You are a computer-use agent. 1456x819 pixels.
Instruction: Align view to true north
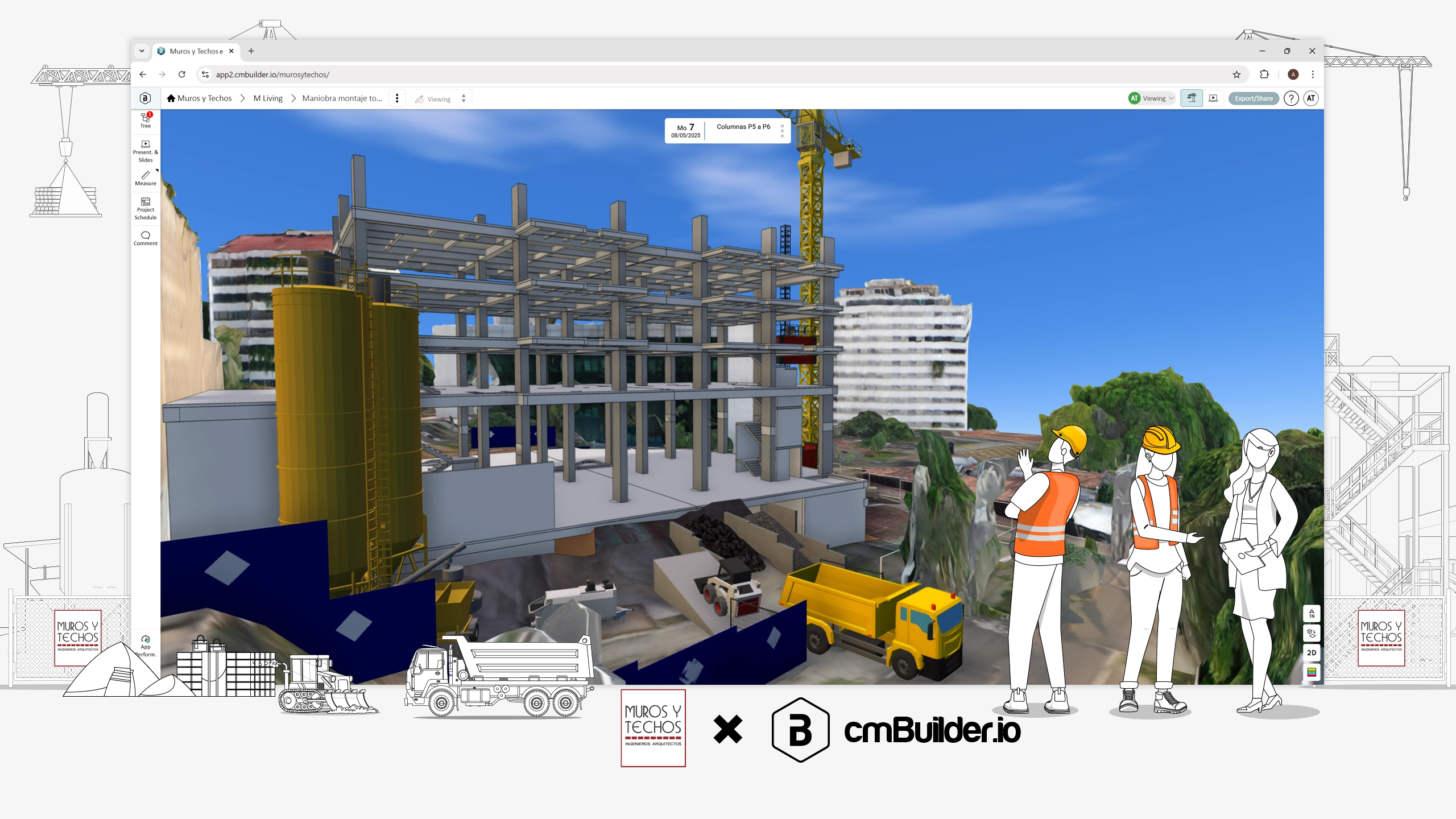point(1312,614)
